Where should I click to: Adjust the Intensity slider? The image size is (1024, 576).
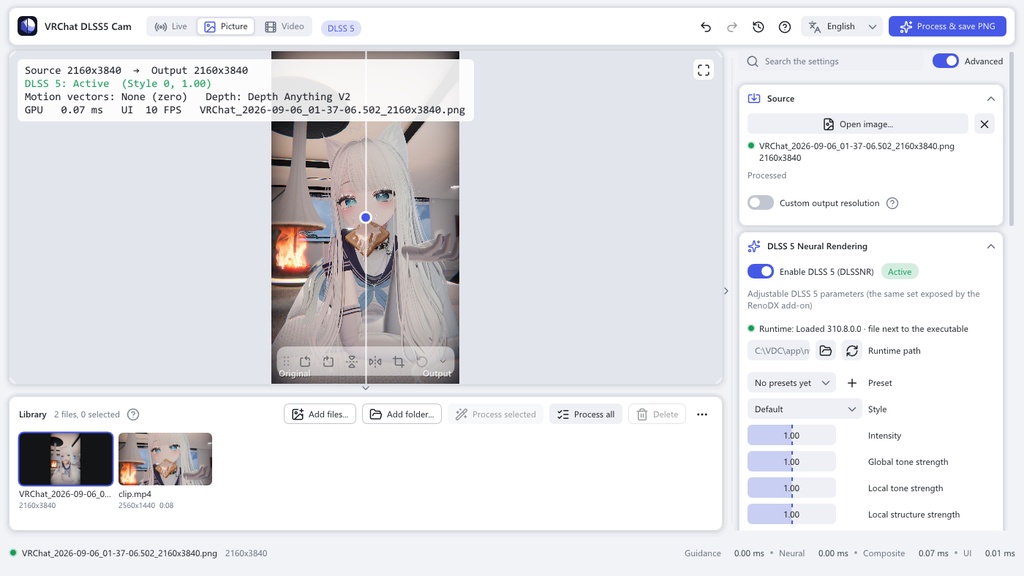[792, 436]
